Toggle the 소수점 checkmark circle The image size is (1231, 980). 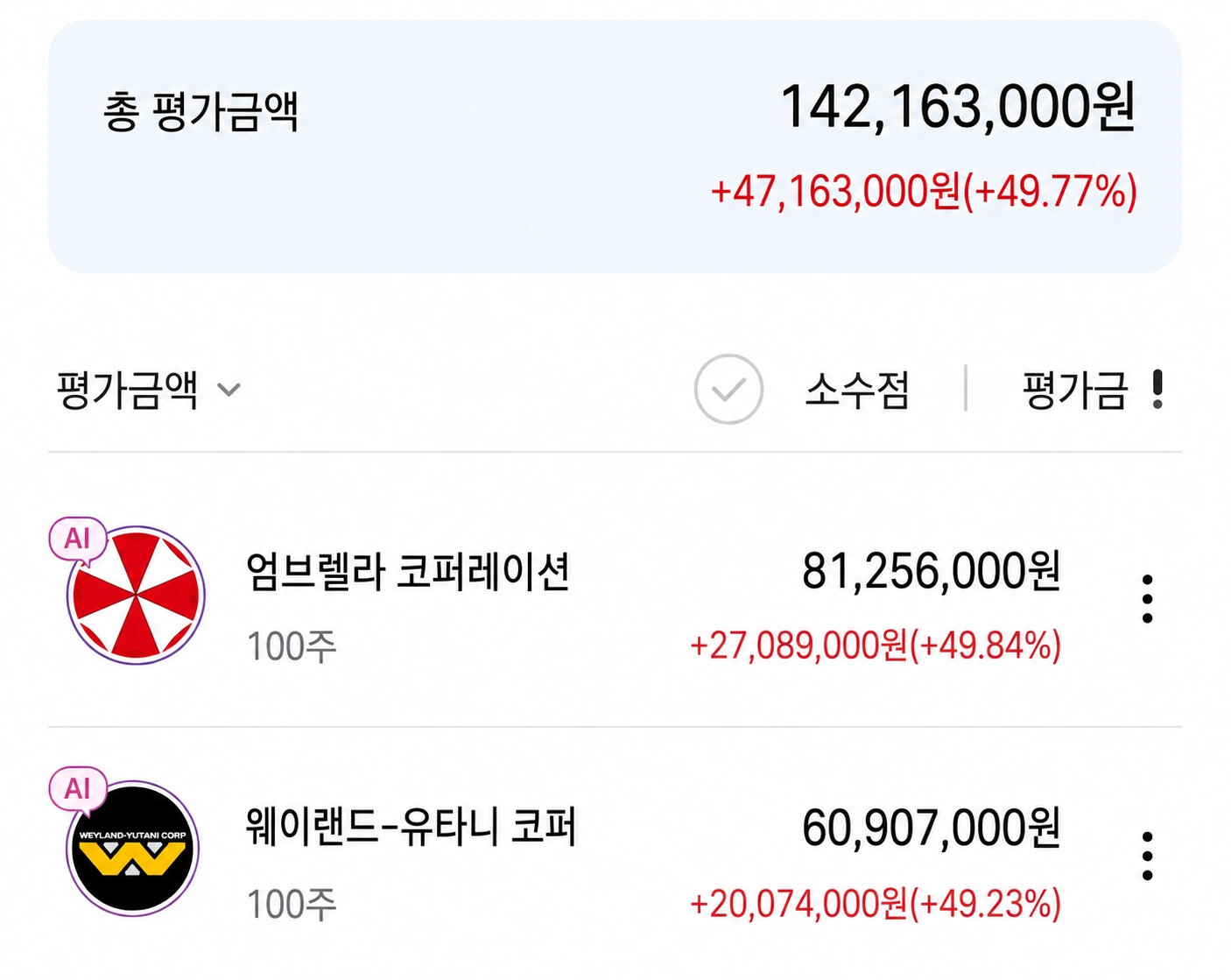click(728, 390)
